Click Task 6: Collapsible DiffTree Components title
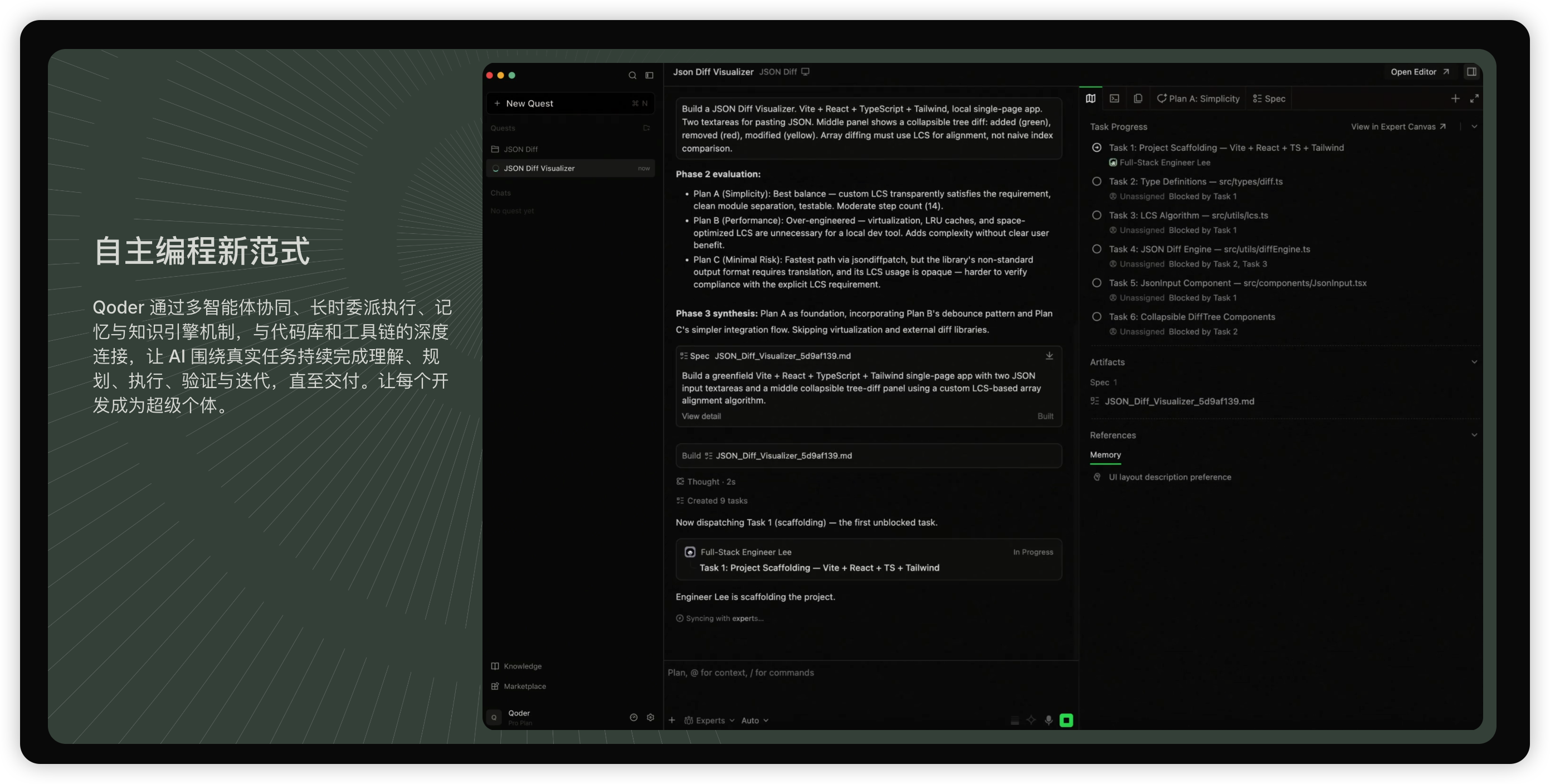 1192,317
